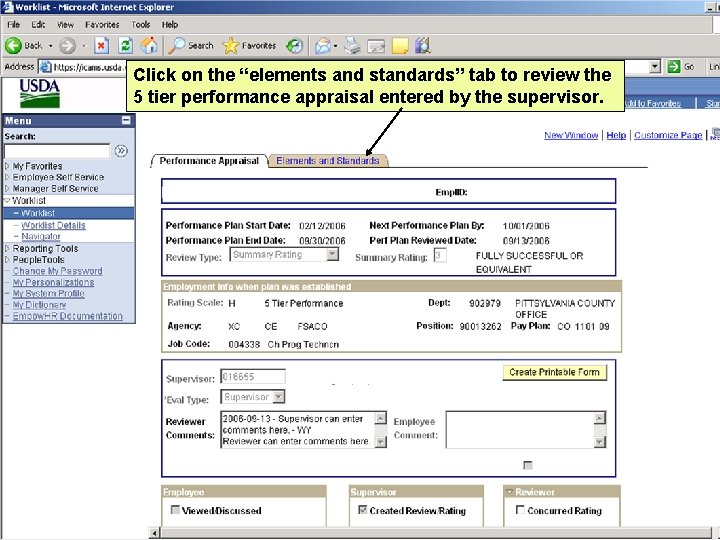Open the View menu
Image resolution: width=720 pixels, height=540 pixels.
(66, 25)
